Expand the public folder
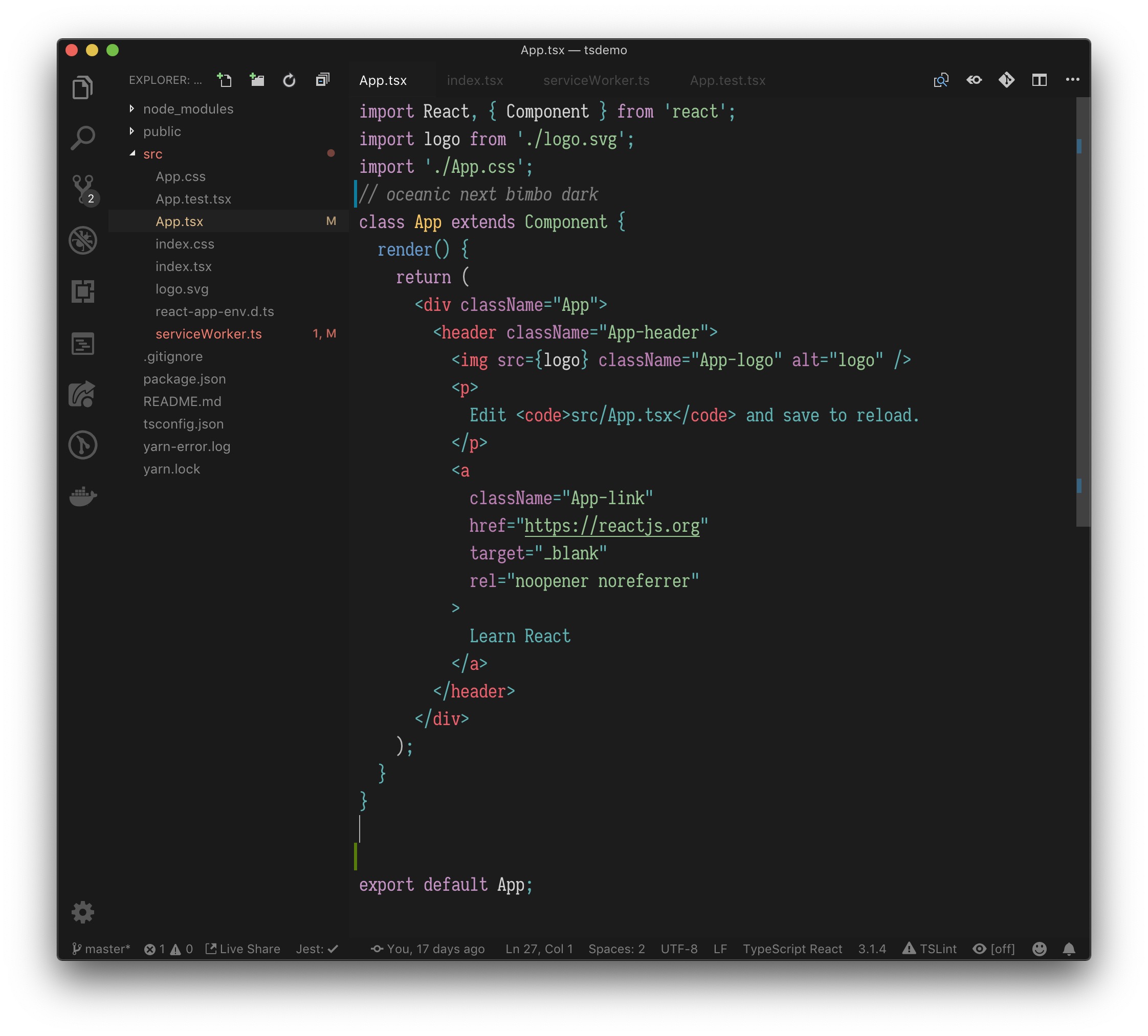 (162, 131)
